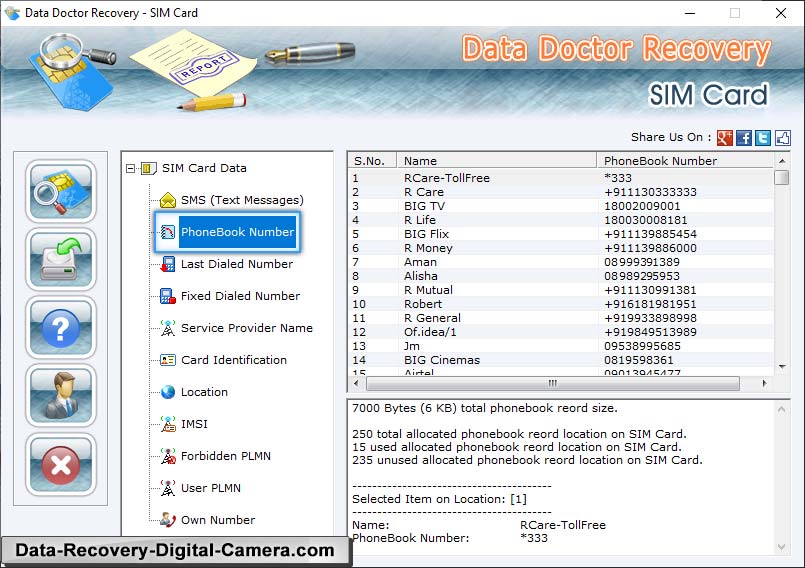The image size is (805, 568).
Task: Select the RCare-TollFree contact row
Action: pyautogui.click(x=561, y=178)
